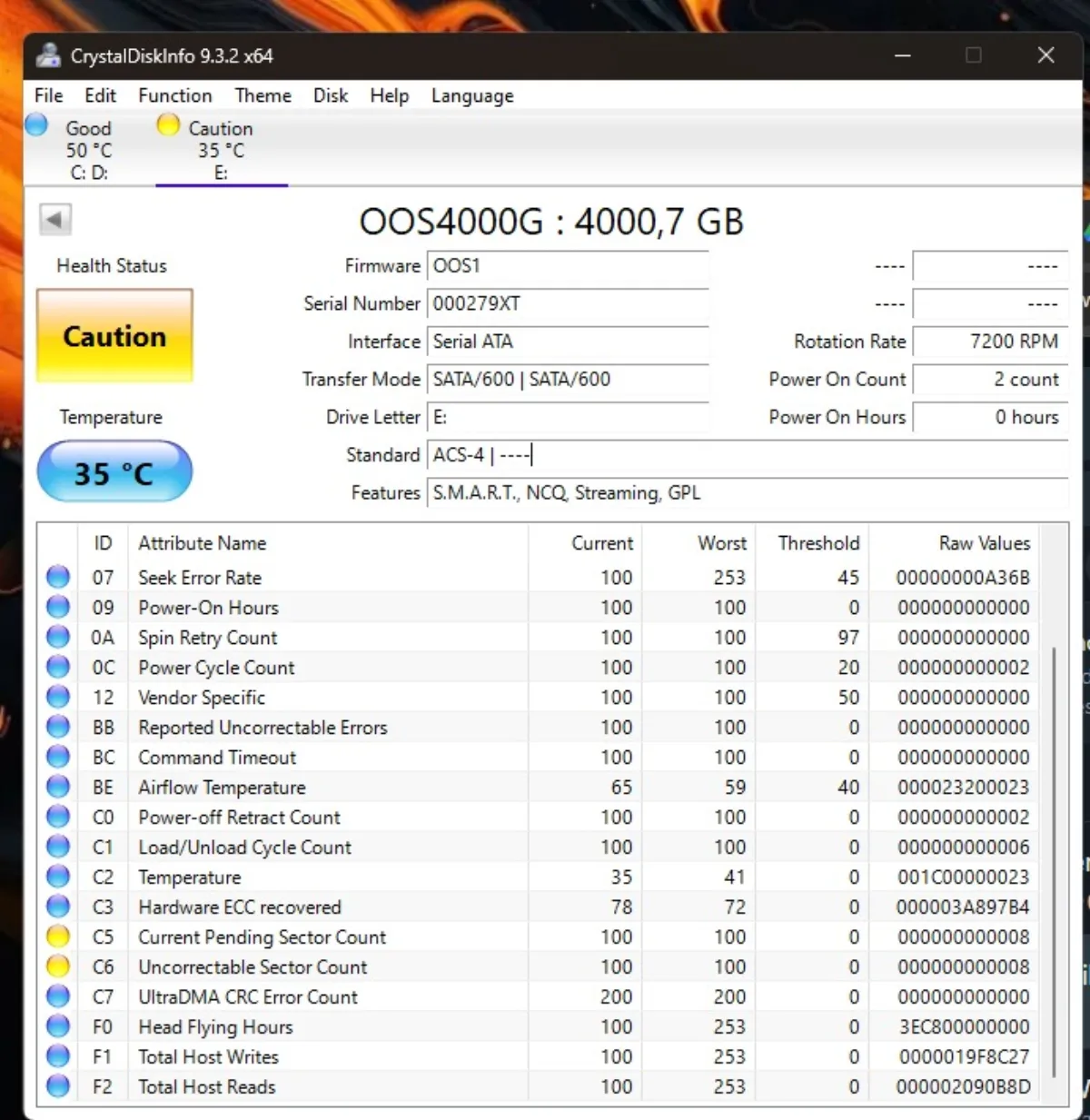Click the raw value 000002090B8D

point(963,1086)
